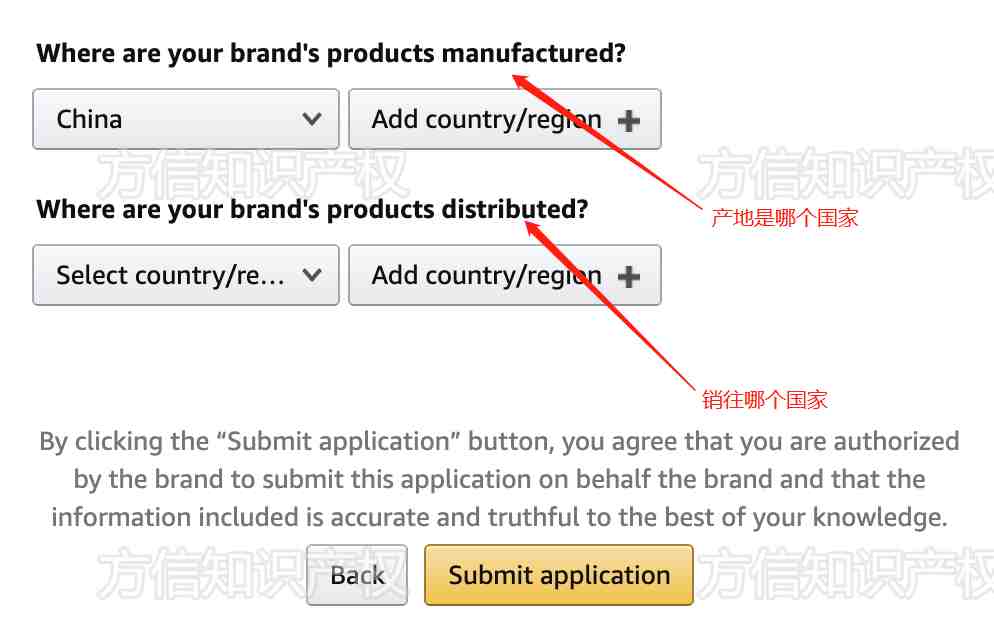This screenshot has height=626, width=994.
Task: Click the chevron arrow beside China
Action: coord(311,119)
